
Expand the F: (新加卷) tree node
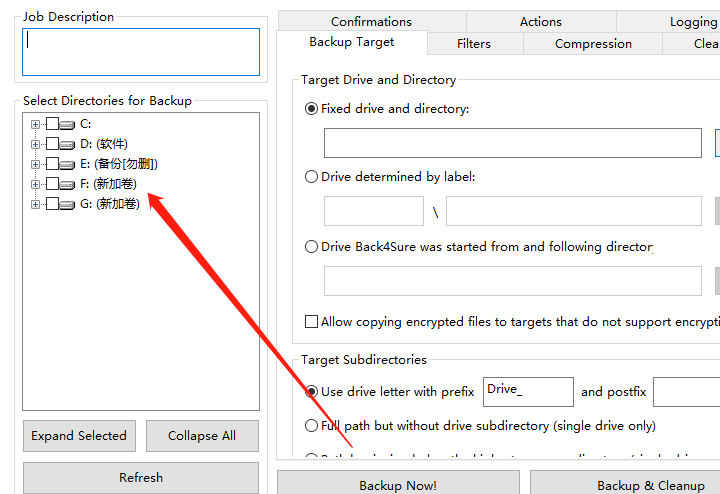[36, 185]
